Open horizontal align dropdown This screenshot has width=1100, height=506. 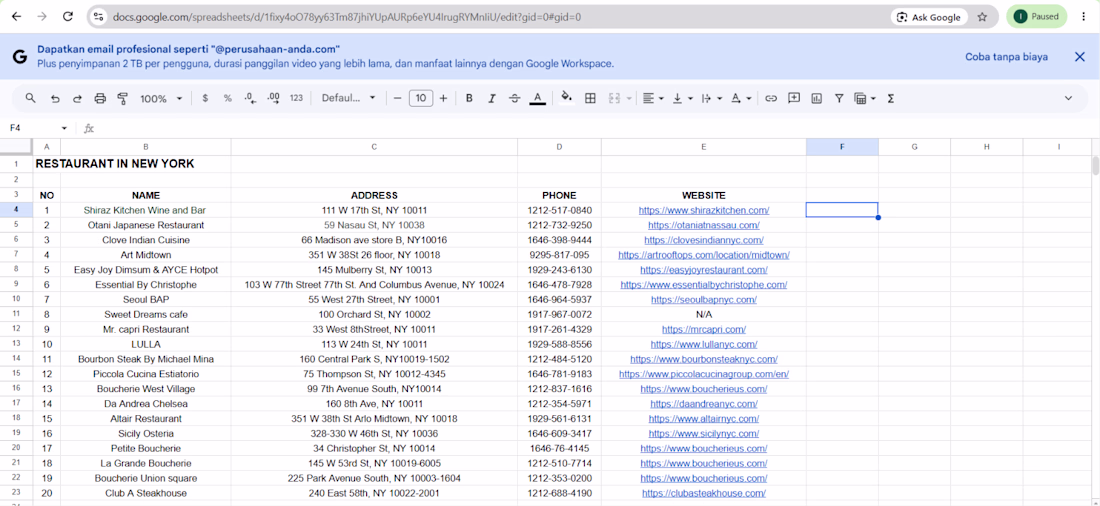[x=653, y=98]
